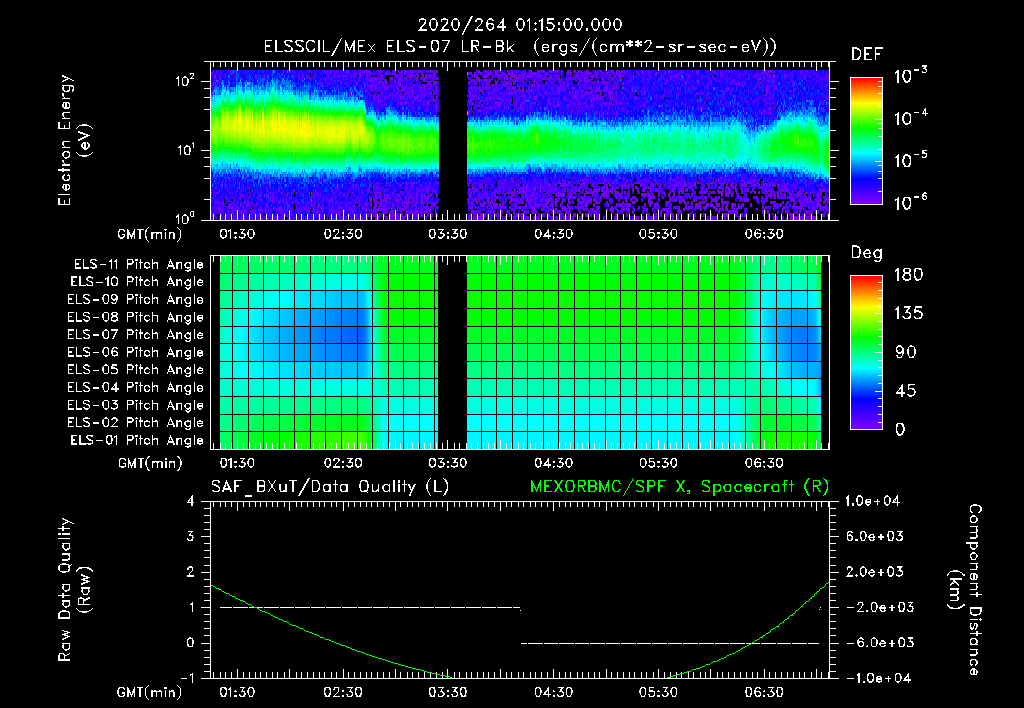The image size is (1024, 708).
Task: Select the ELS-04 Pitch Angle row label
Action: pyautogui.click(x=135, y=387)
